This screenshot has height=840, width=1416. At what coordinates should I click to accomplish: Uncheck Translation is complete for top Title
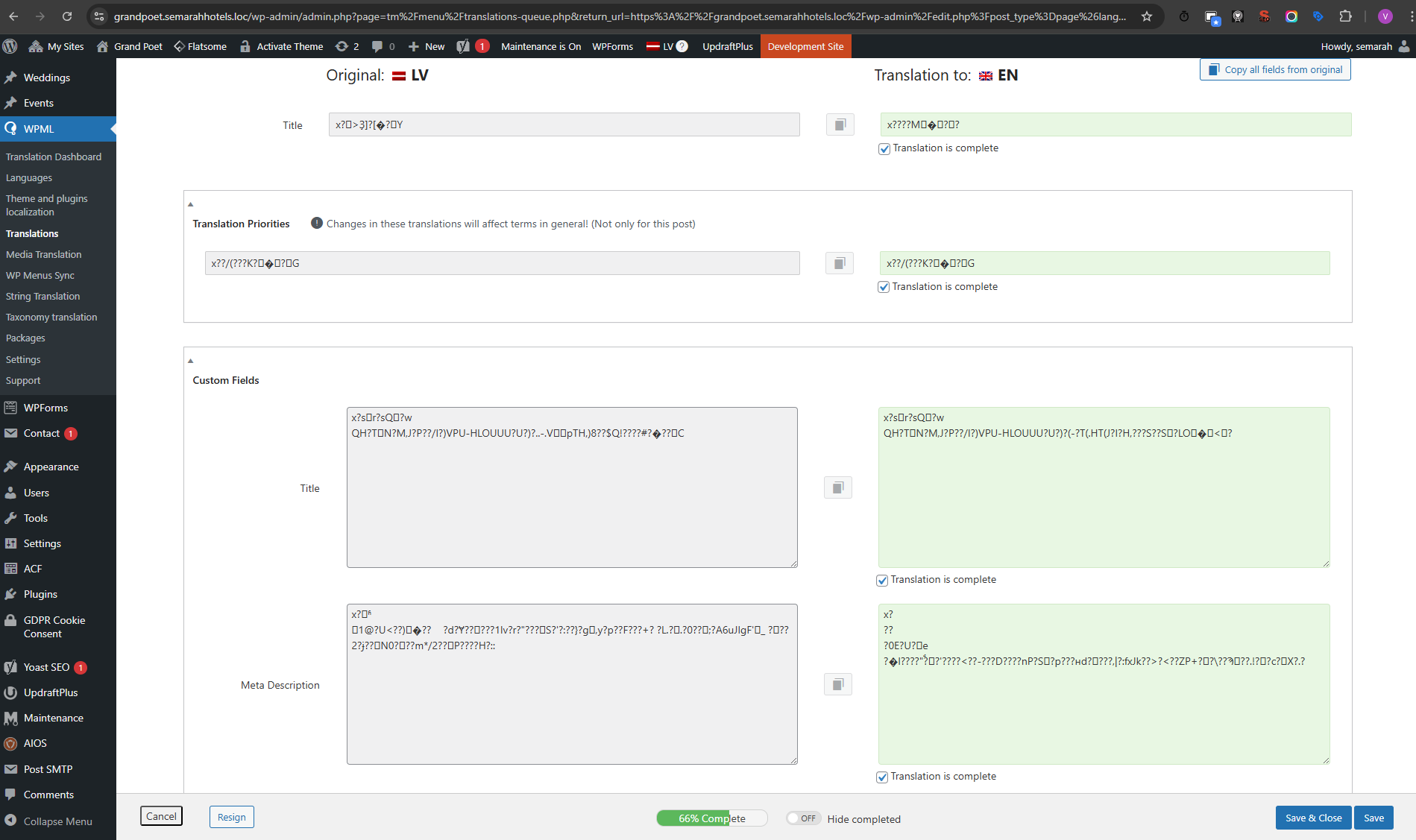(x=884, y=148)
